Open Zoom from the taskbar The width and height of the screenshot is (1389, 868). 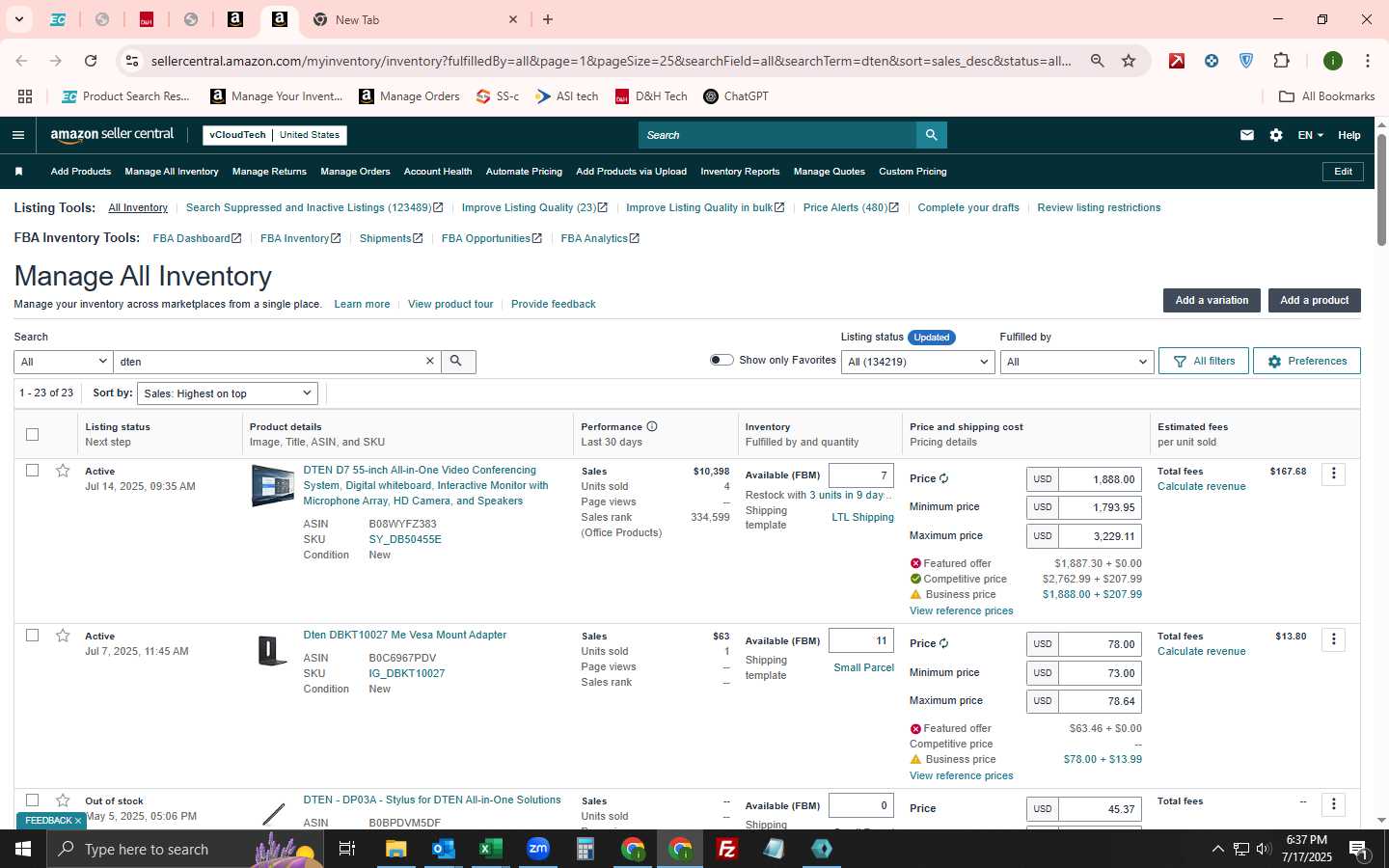[x=537, y=849]
